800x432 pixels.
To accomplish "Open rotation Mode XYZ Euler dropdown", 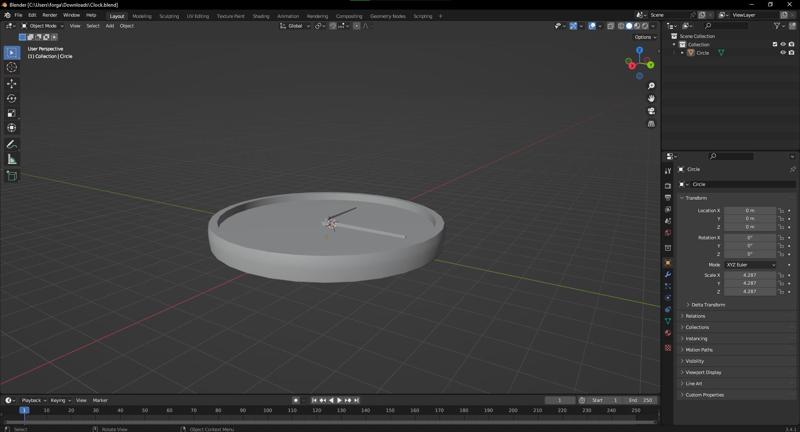I will coord(750,265).
